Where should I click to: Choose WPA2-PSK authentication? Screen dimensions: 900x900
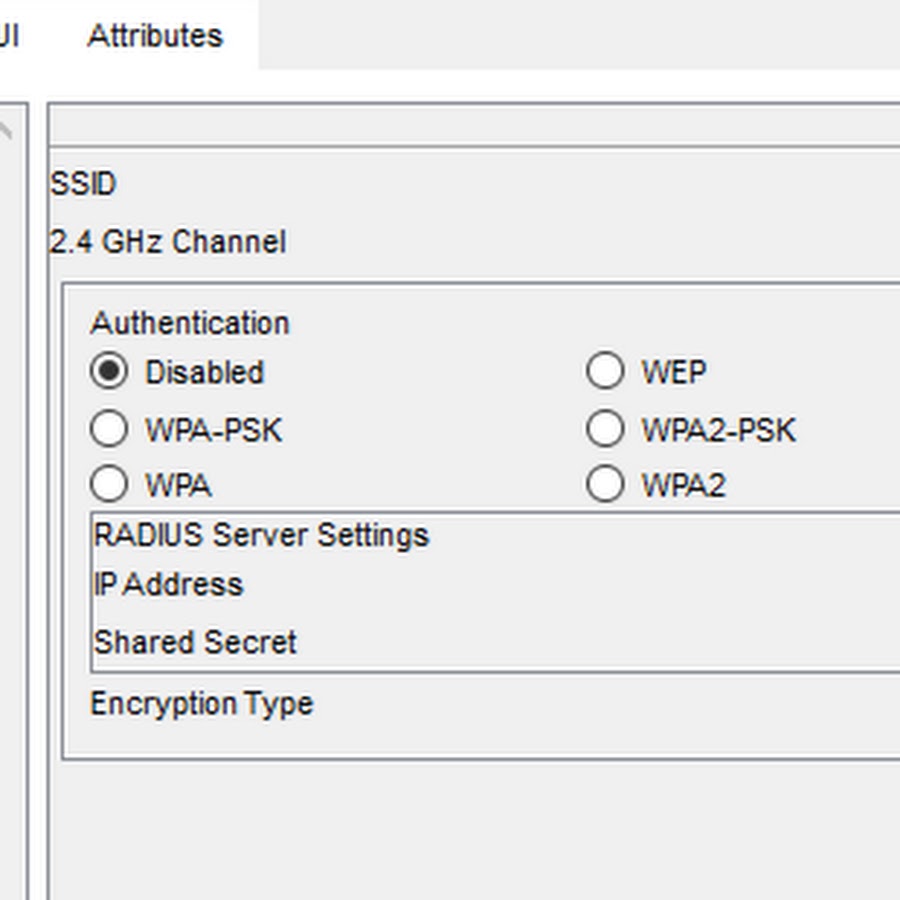point(606,429)
